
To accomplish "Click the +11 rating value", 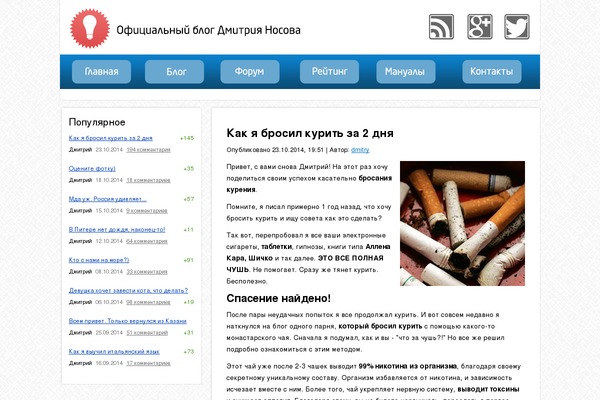I will [x=189, y=230].
